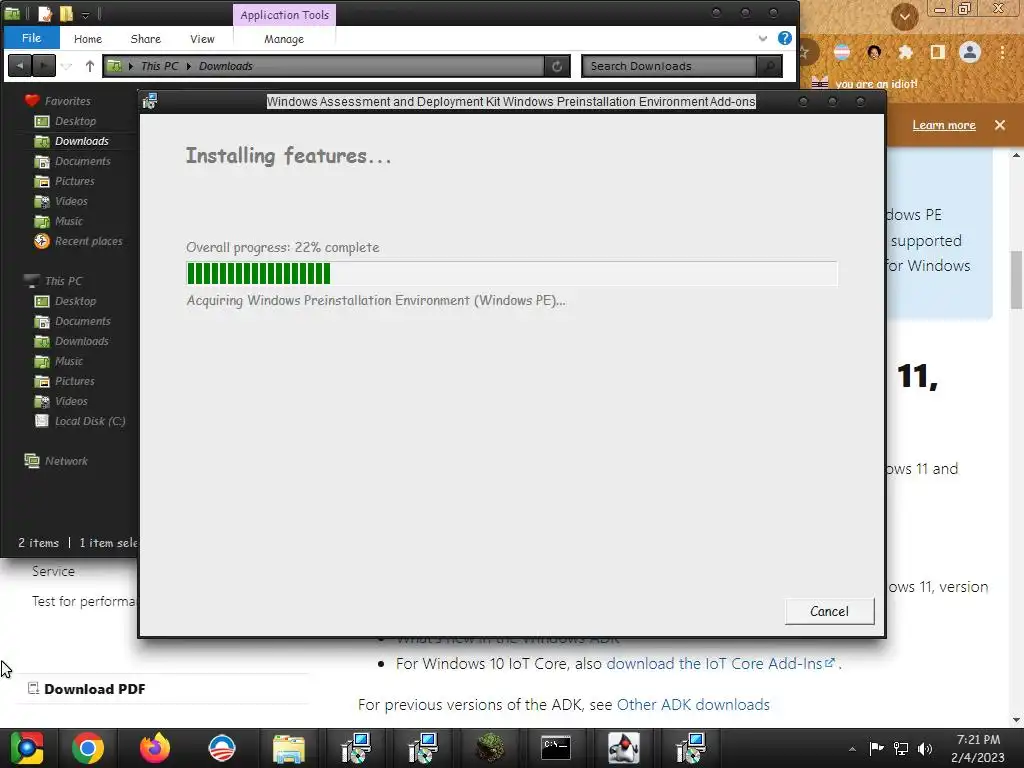Viewport: 1024px width, 768px height.
Task: Open the File tab in Explorer
Action: 31,38
